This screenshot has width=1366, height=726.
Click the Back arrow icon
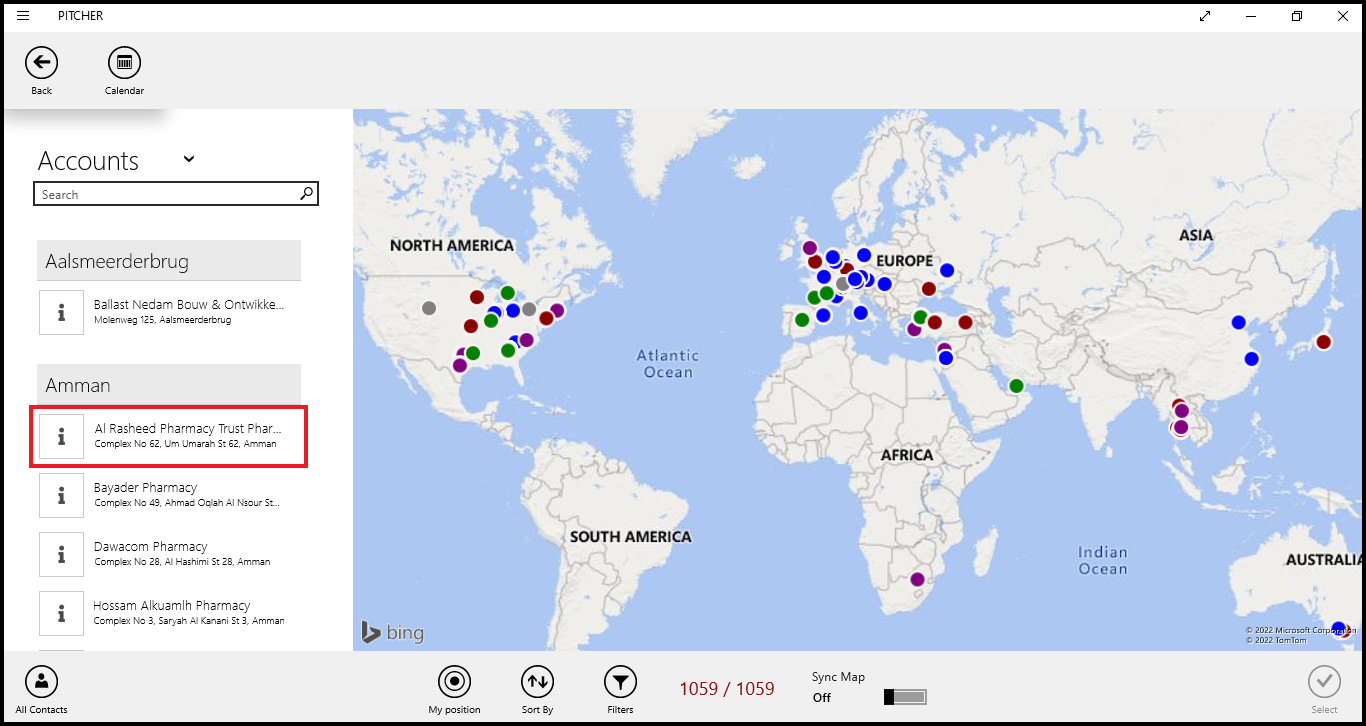[41, 63]
